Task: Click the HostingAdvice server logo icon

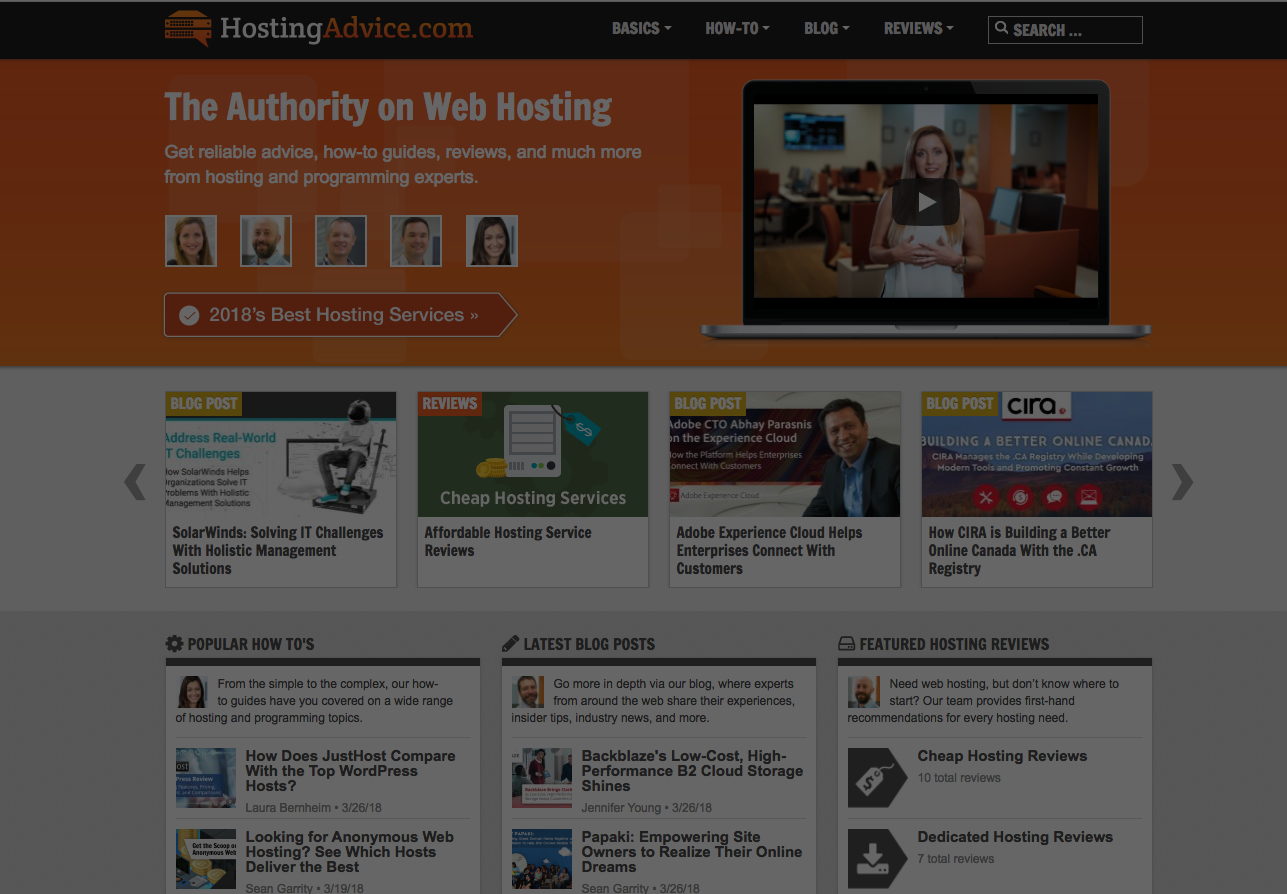Action: click(x=187, y=28)
